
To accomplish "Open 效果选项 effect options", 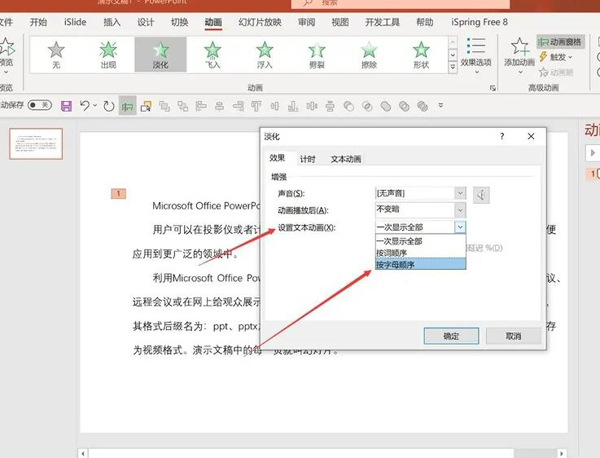I will click(x=476, y=55).
